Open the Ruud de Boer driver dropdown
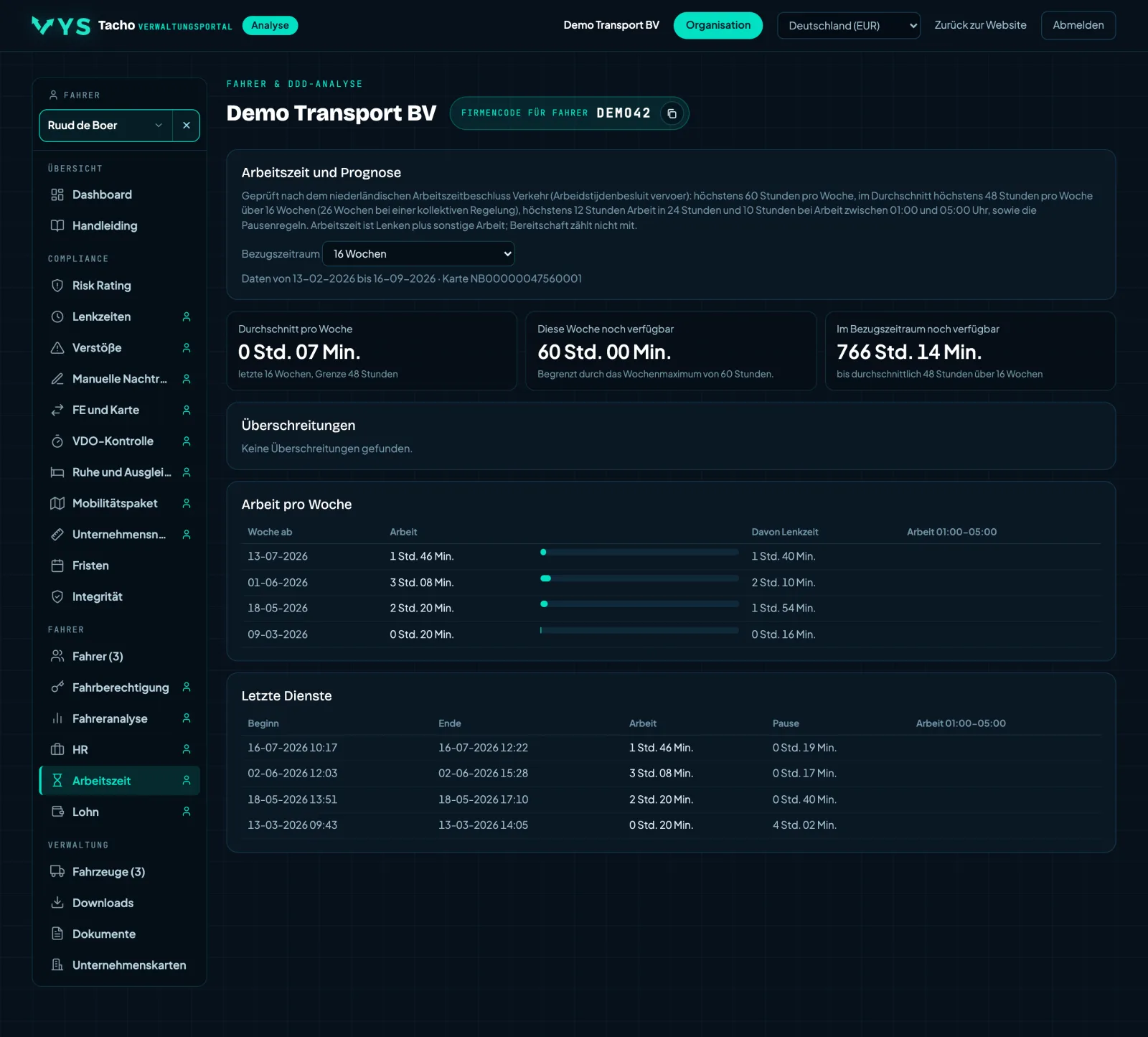Viewport: 1148px width, 1037px height. coord(106,126)
